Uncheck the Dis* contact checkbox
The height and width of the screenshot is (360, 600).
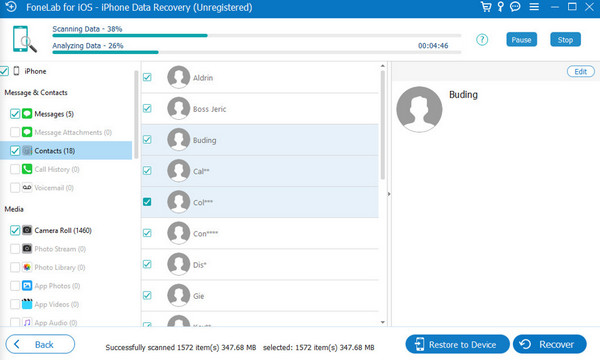coord(147,264)
